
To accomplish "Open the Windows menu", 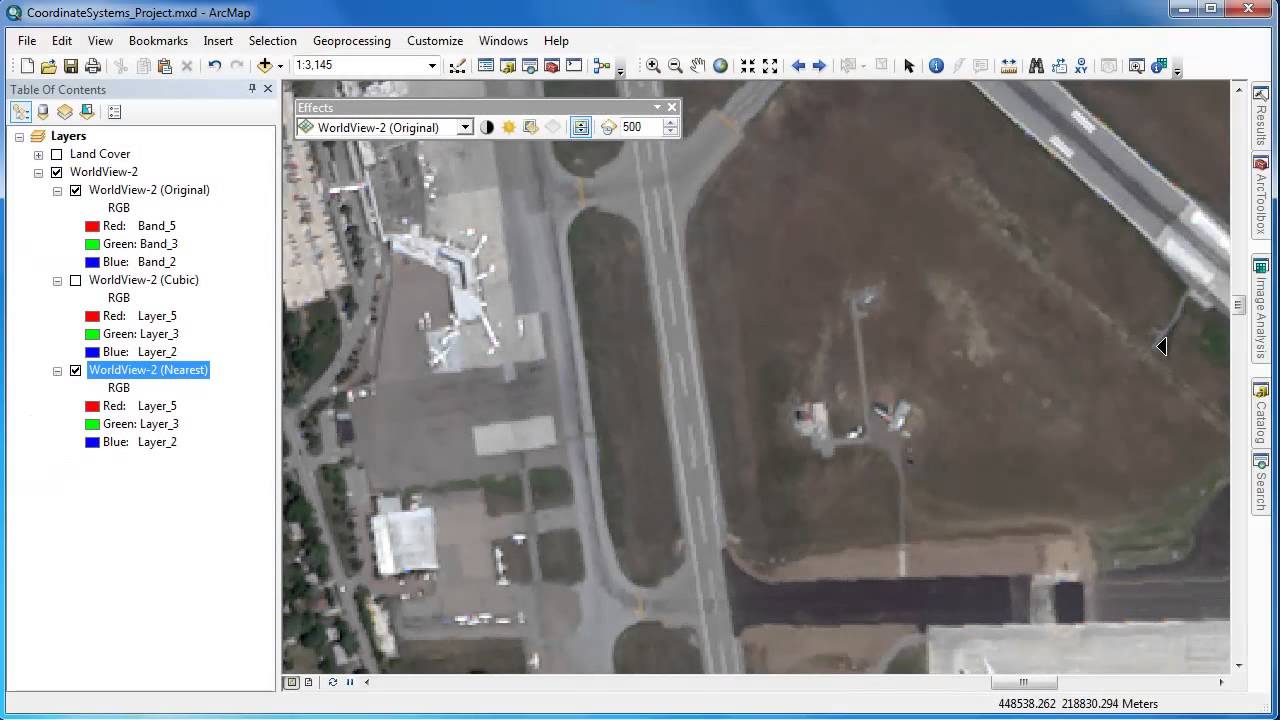I will click(503, 41).
